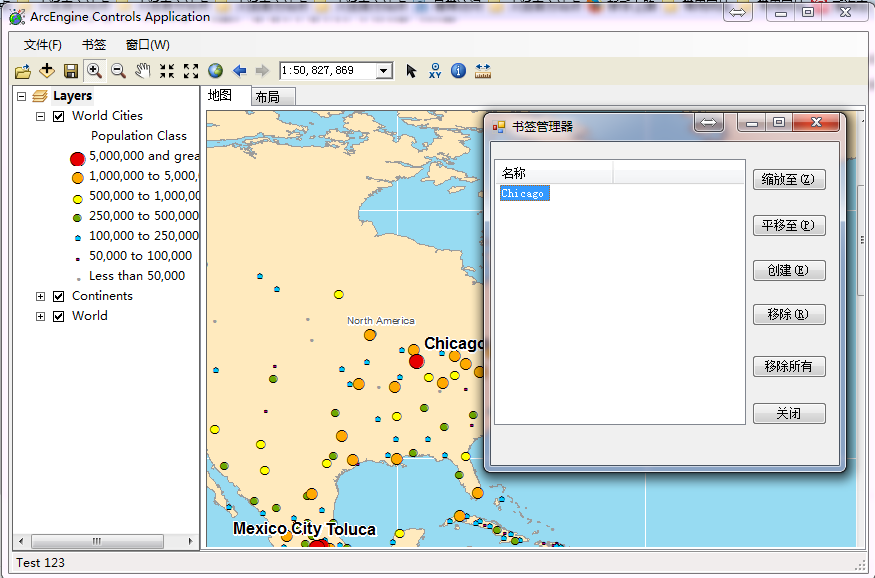Click the Layers stack icon in tree
The width and height of the screenshot is (875, 578).
tap(40, 96)
